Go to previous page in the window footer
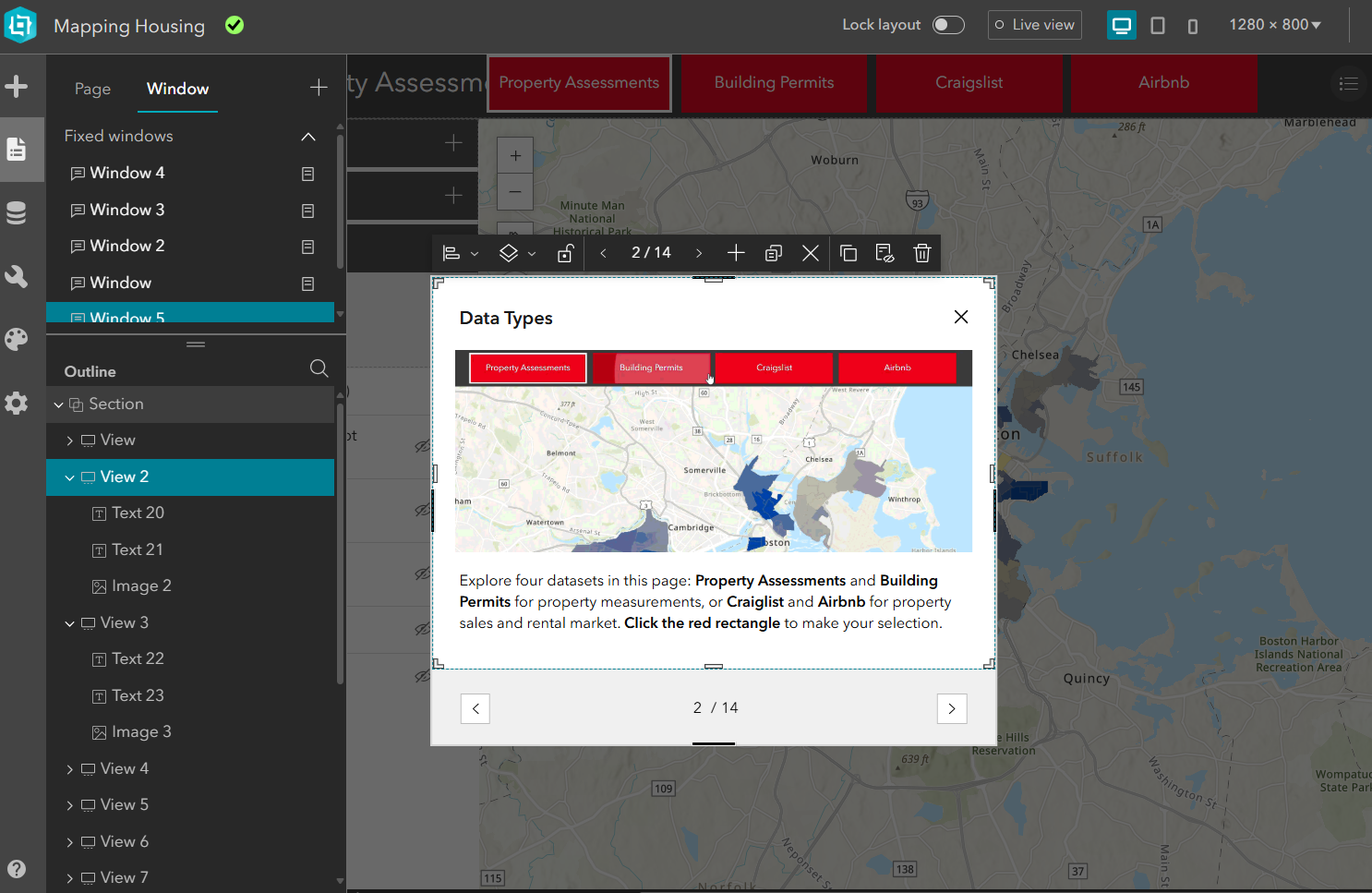Viewport: 1372px width, 893px height. (x=475, y=708)
